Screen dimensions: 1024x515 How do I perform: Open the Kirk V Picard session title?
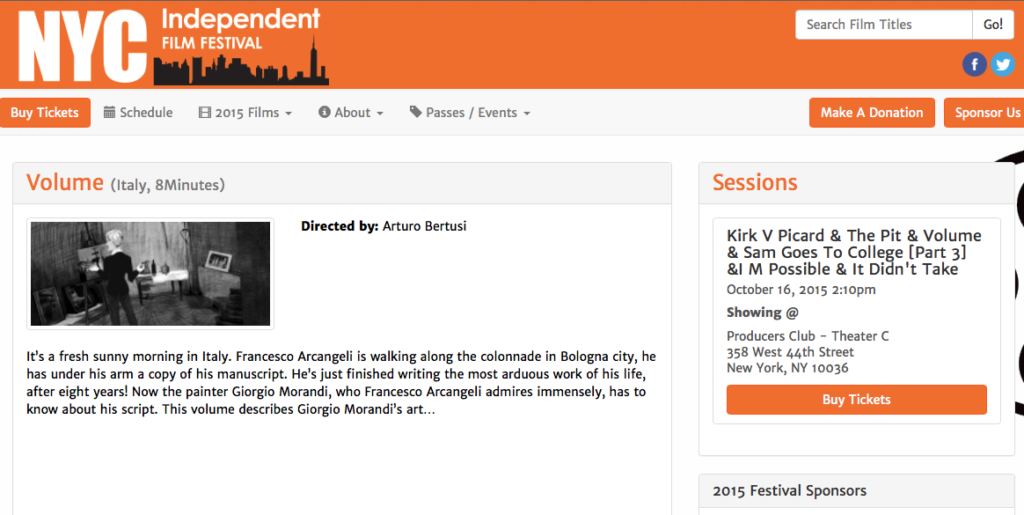(x=854, y=252)
